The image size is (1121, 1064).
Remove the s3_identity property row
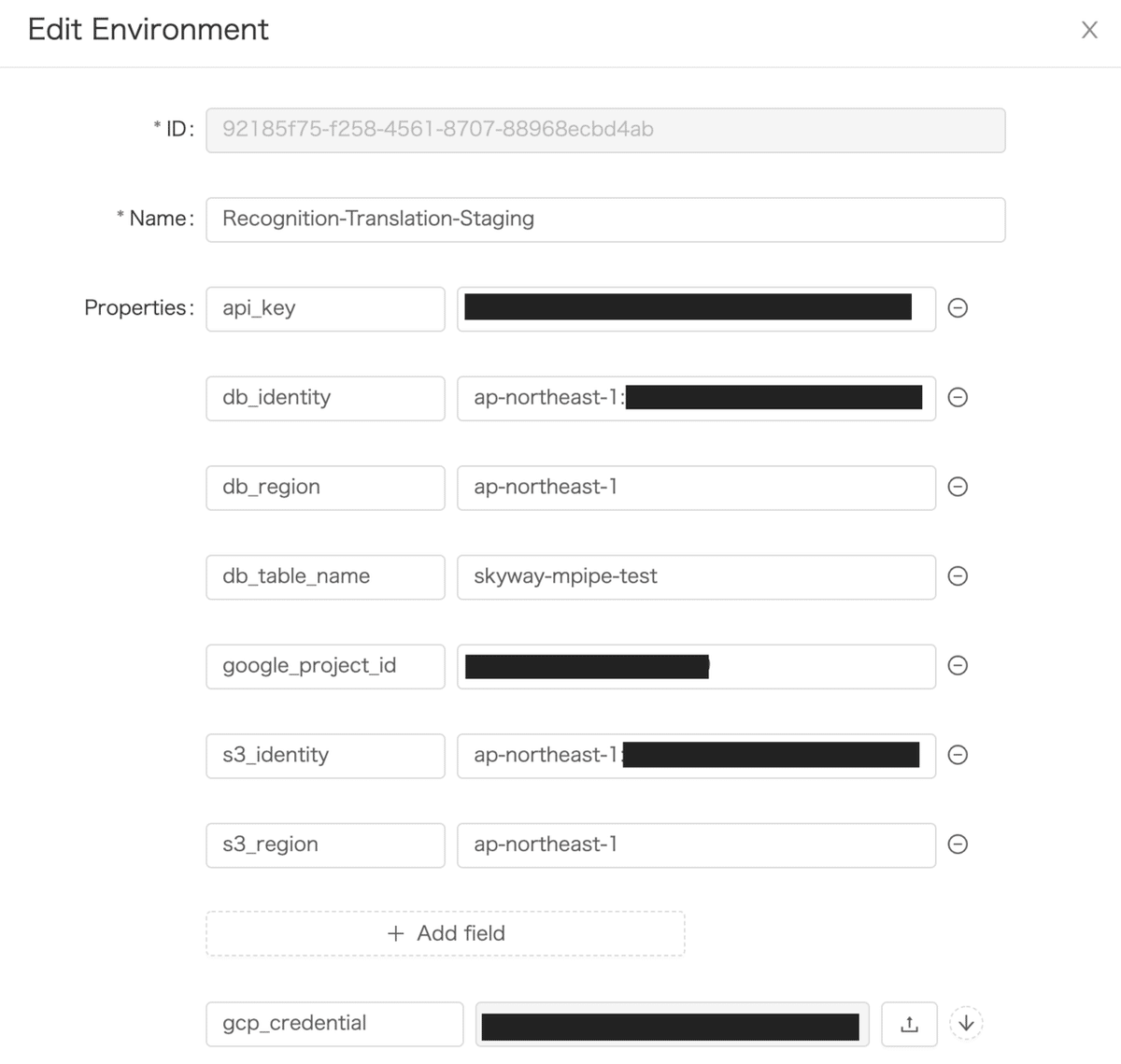pyautogui.click(x=958, y=755)
